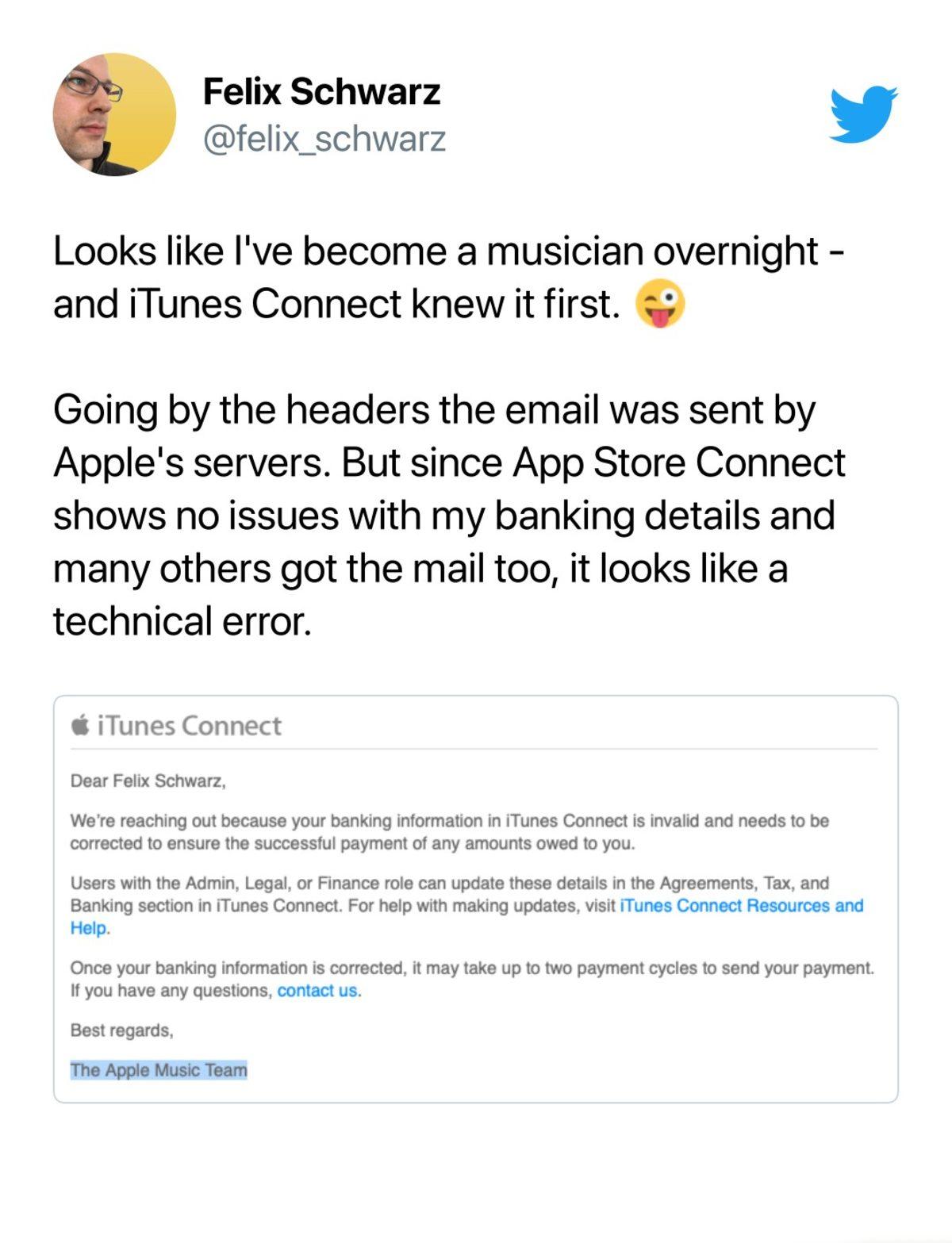Click the contact us link
The height and width of the screenshot is (1243, 952).
tap(317, 991)
